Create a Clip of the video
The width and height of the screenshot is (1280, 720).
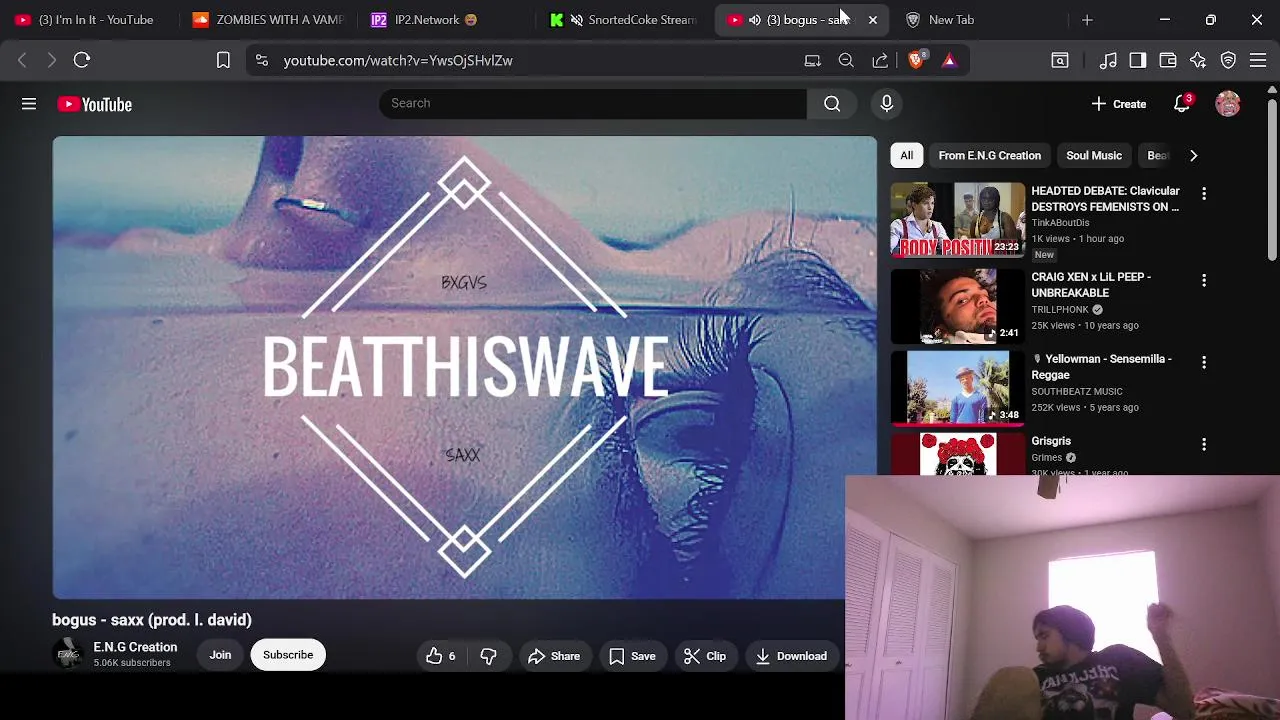pos(705,656)
